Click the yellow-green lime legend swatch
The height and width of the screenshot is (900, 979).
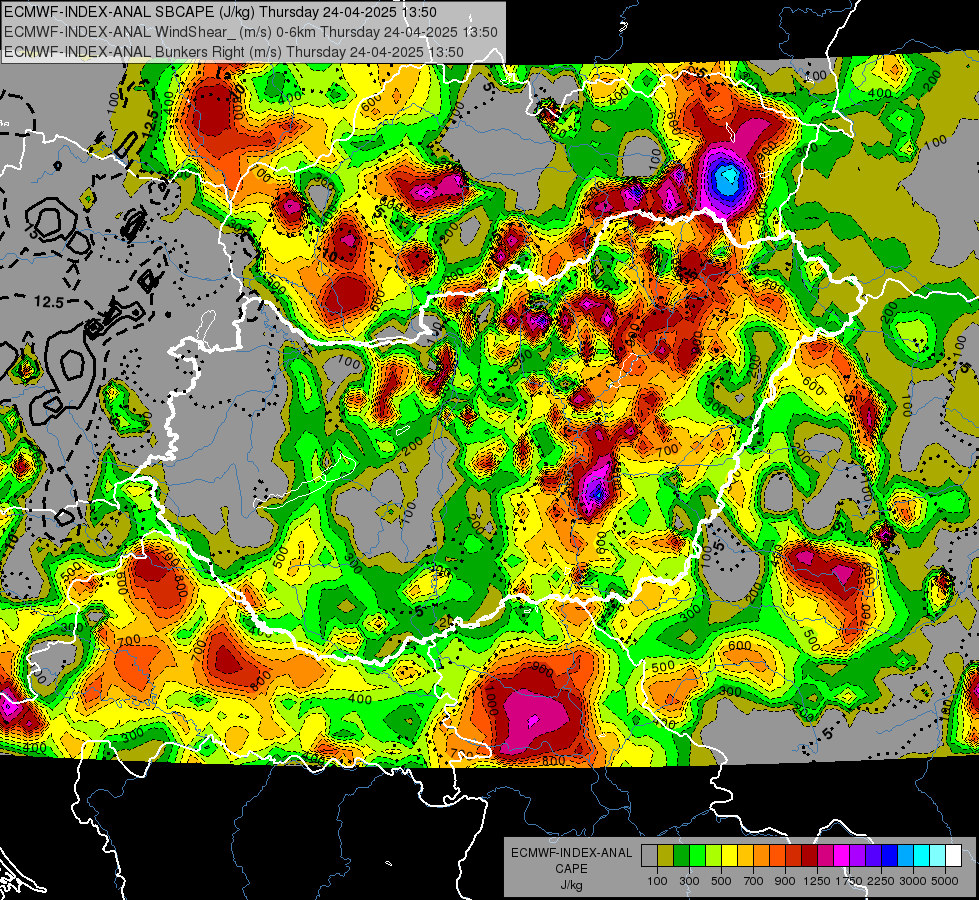(x=714, y=856)
